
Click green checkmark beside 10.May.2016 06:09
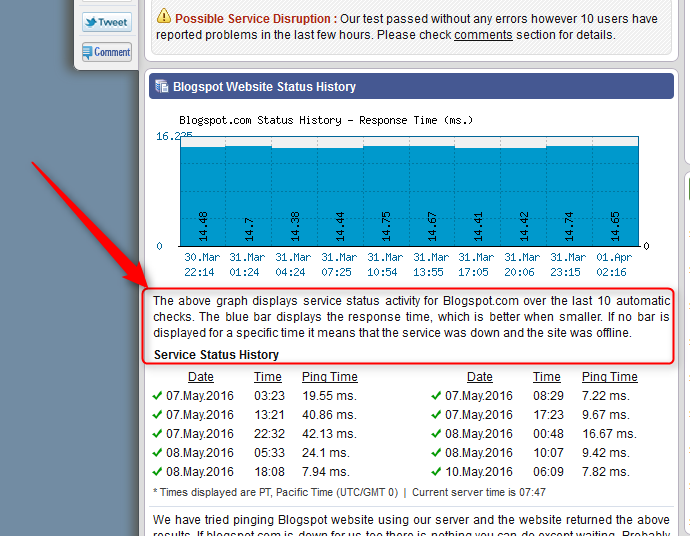(x=436, y=471)
